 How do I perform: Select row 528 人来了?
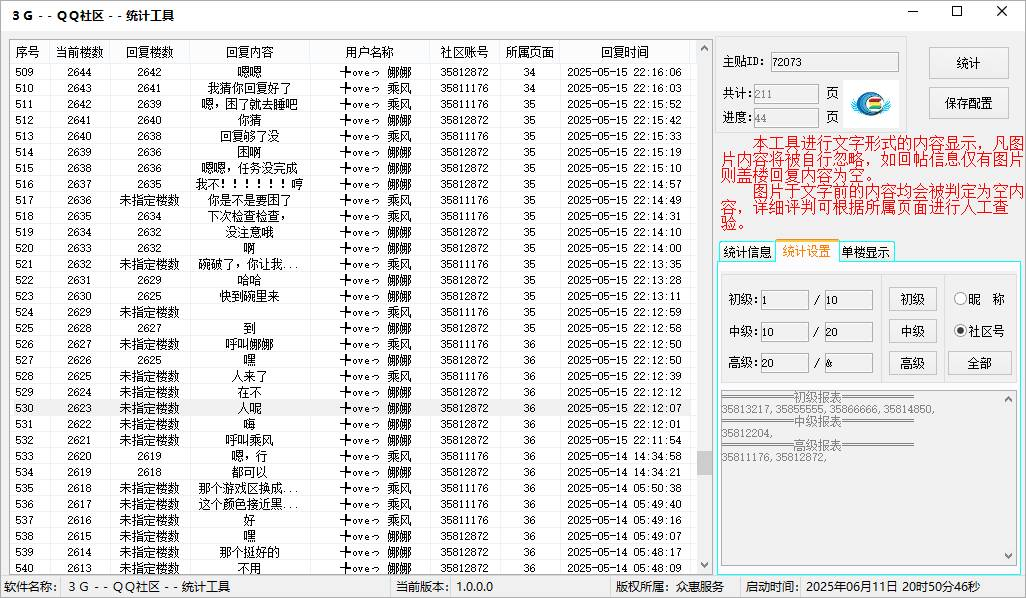349,376
